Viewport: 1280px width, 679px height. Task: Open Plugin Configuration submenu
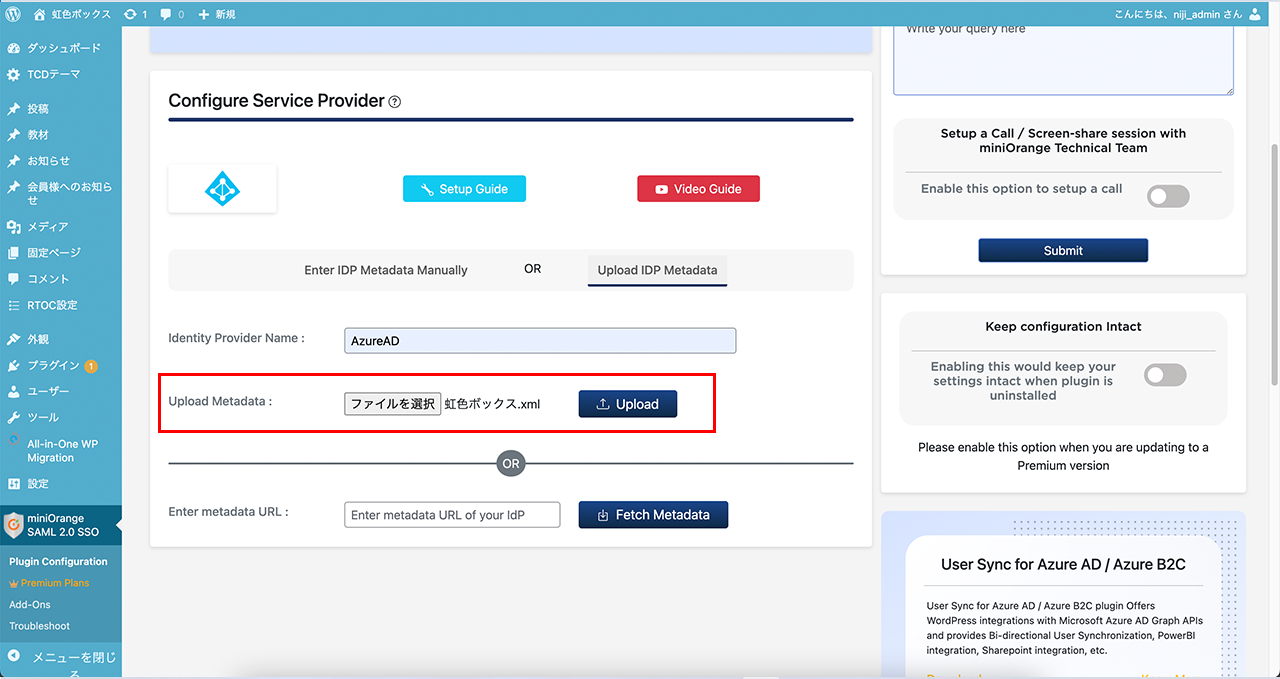click(x=58, y=562)
